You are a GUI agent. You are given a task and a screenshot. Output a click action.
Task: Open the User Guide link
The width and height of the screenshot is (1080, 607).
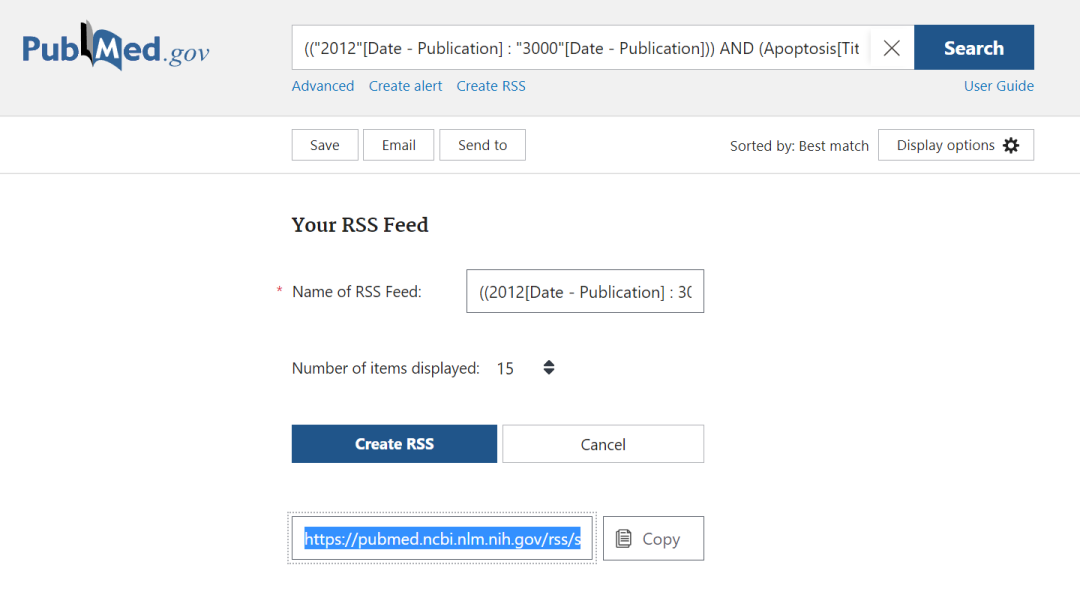(998, 86)
